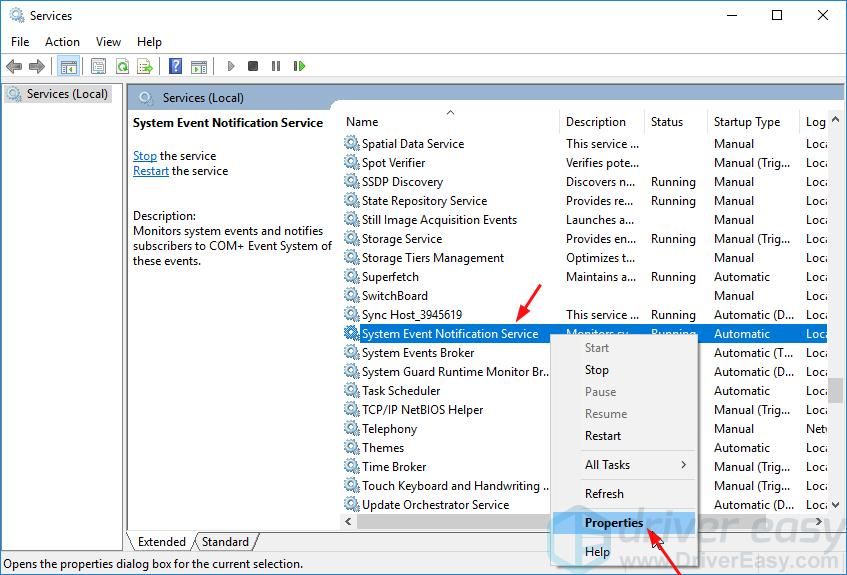Click the Restart Service toolbar icon
The image size is (847, 575).
click(299, 66)
